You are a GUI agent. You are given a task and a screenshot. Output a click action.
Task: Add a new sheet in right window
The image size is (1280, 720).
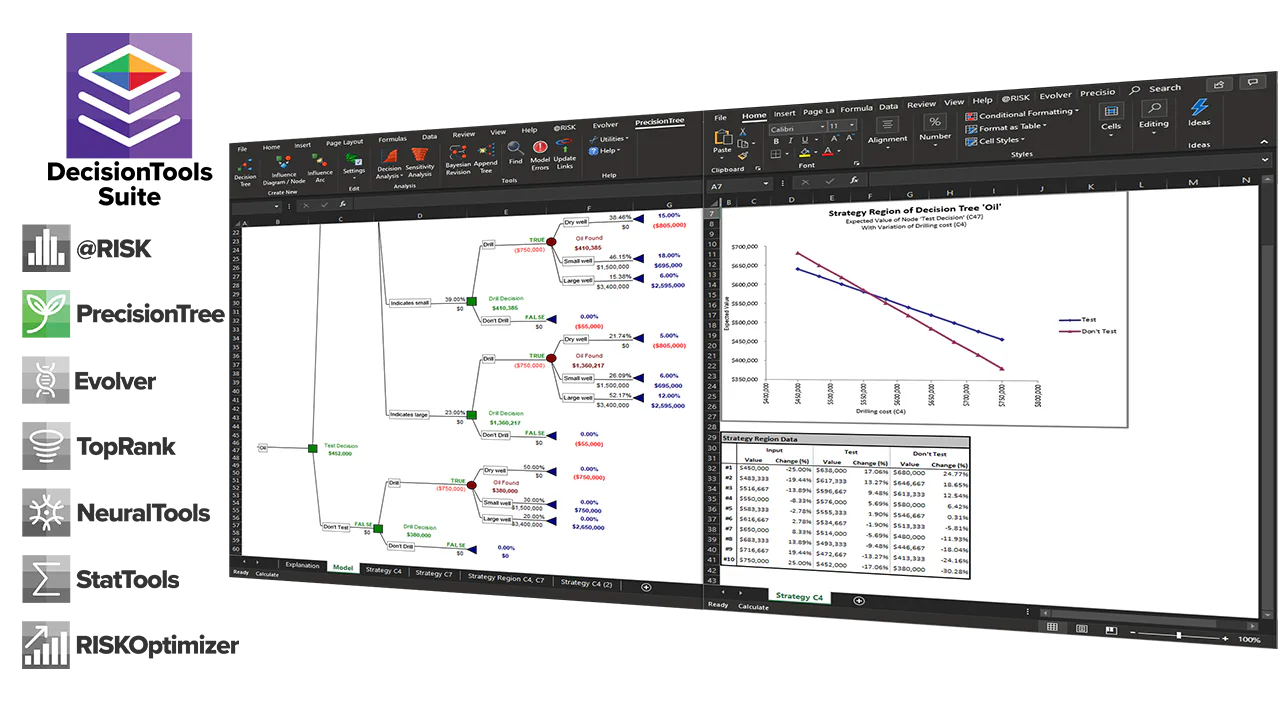(859, 600)
